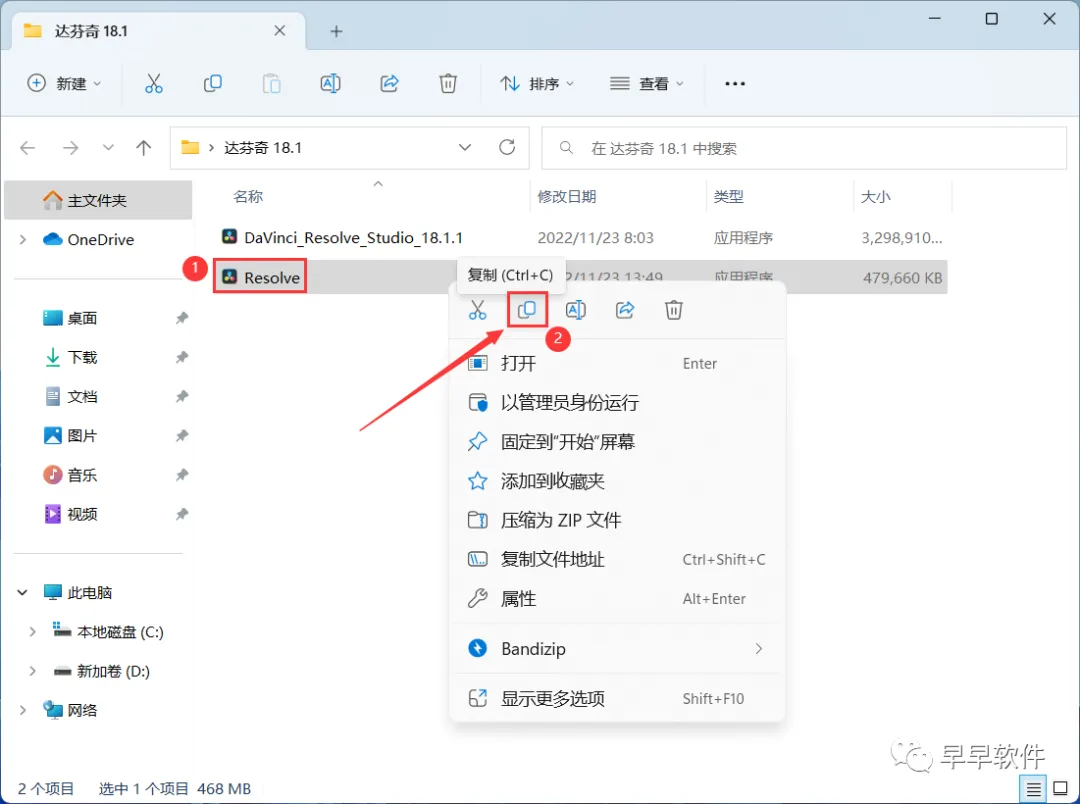Unpin 桌面 via its pin icon
1080x804 pixels.
182,318
